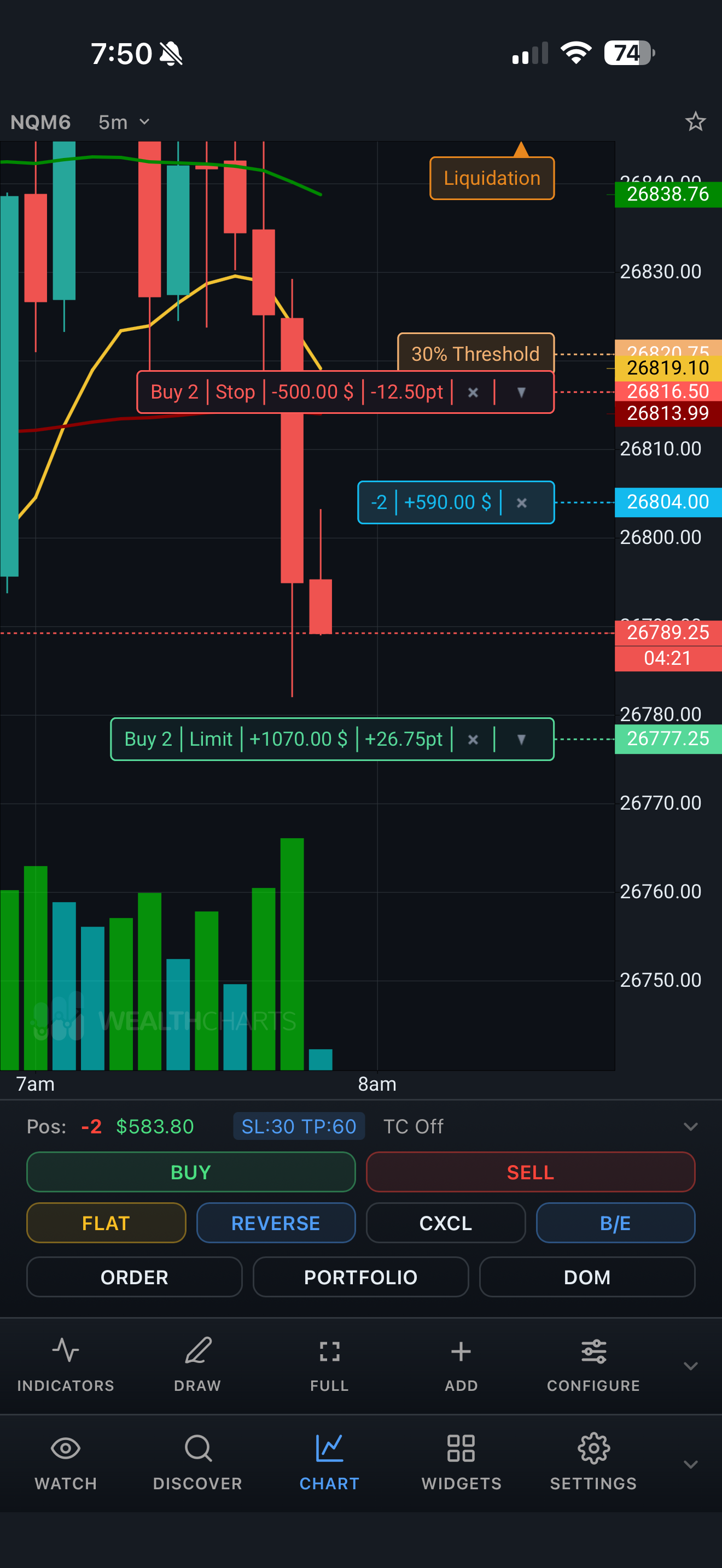
Task: Open the Settings tab
Action: coord(593,1460)
